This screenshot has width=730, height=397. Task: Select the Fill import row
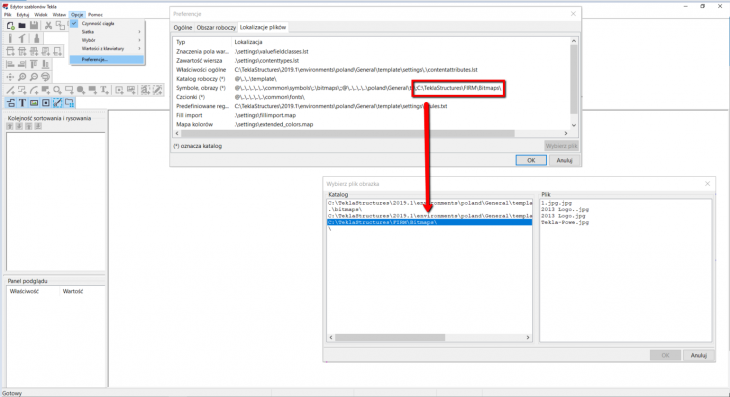(372, 115)
